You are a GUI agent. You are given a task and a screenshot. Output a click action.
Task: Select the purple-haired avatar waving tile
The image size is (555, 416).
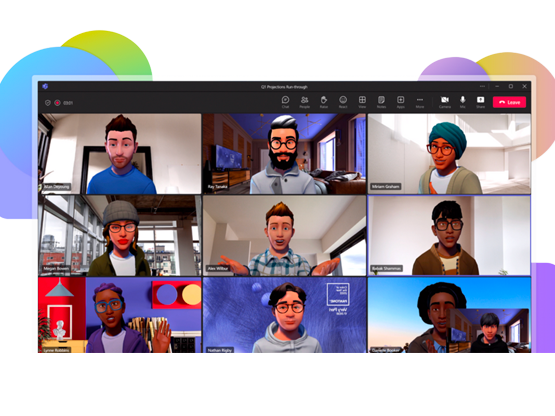pos(120,315)
